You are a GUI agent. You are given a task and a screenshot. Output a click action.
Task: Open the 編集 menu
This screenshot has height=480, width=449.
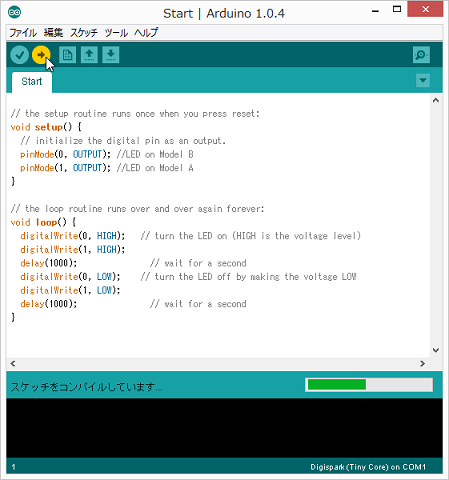[53, 33]
